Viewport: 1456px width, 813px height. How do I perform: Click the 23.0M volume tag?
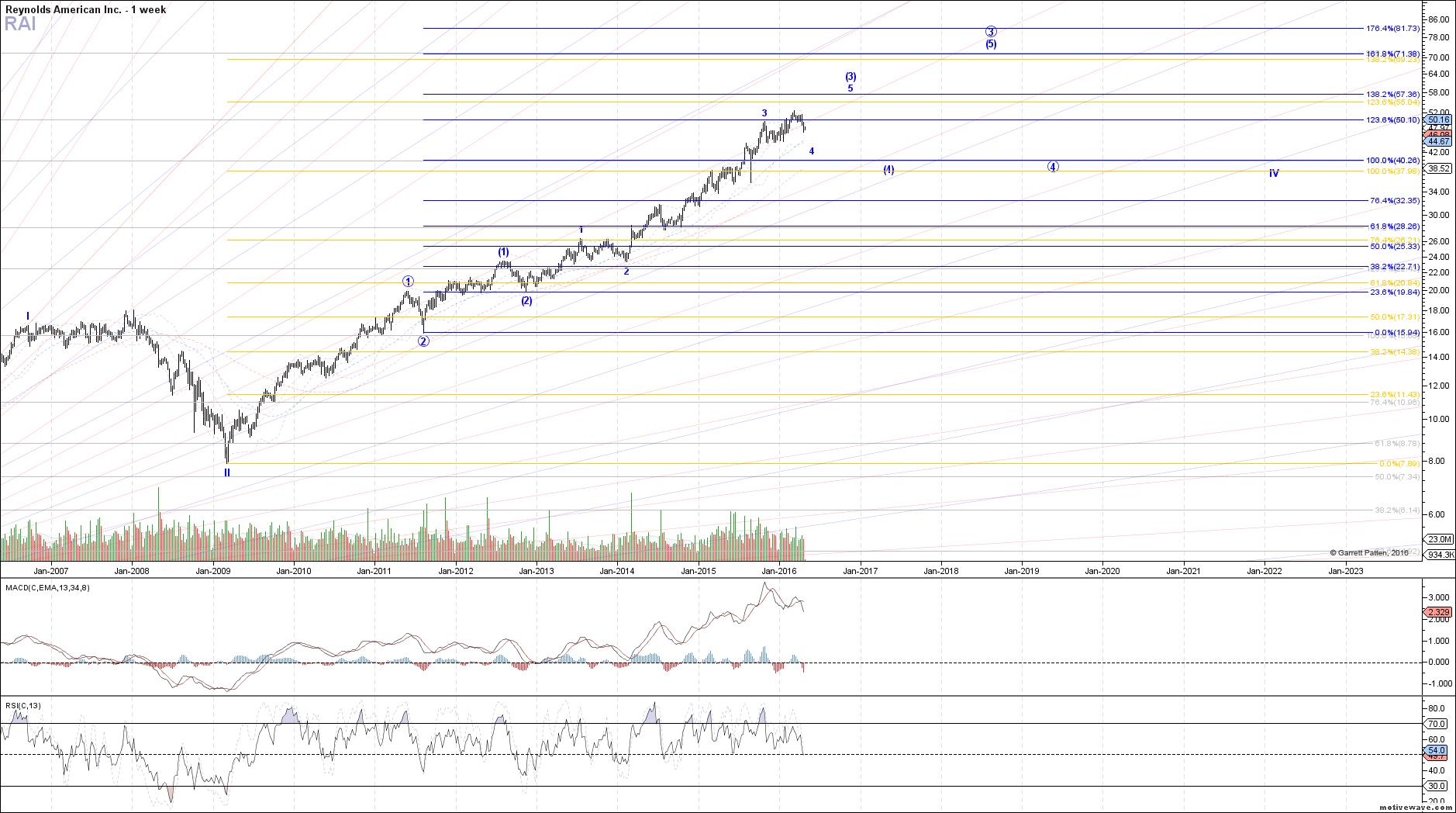[1440, 539]
